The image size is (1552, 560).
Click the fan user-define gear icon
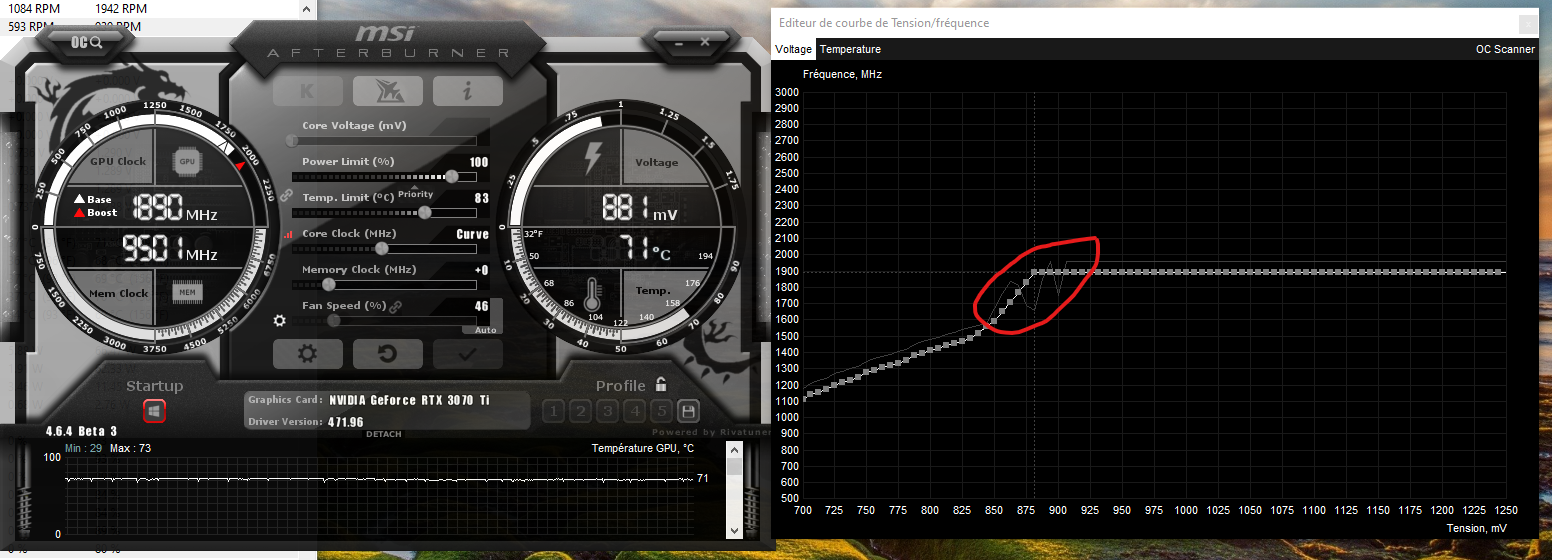pos(279,321)
